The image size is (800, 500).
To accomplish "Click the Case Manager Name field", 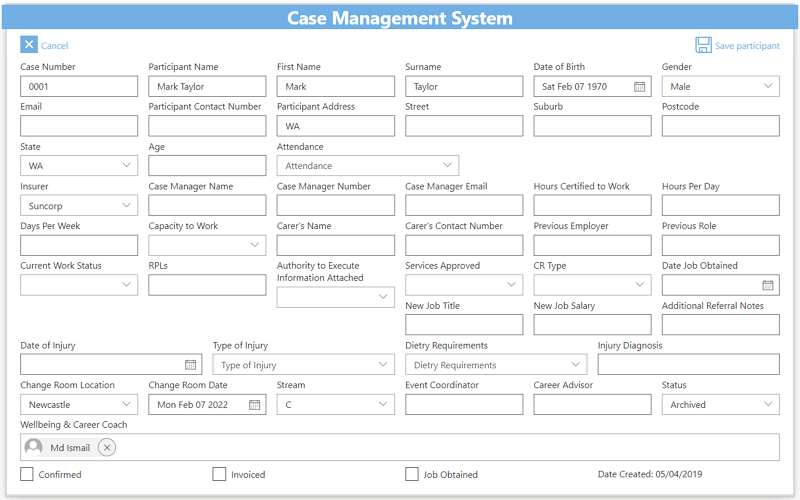I will [207, 206].
